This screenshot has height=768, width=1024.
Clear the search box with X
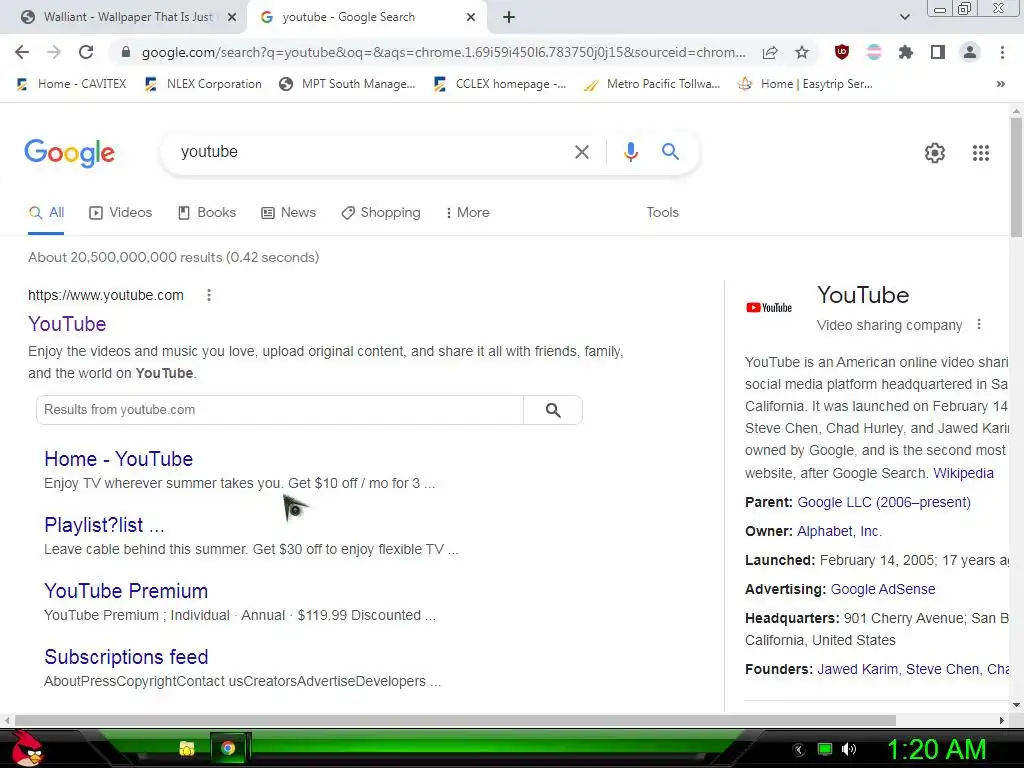click(581, 152)
